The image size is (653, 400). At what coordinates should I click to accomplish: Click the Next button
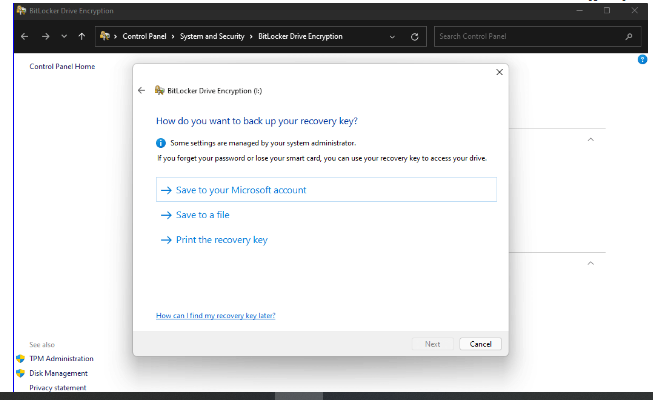[432, 344]
